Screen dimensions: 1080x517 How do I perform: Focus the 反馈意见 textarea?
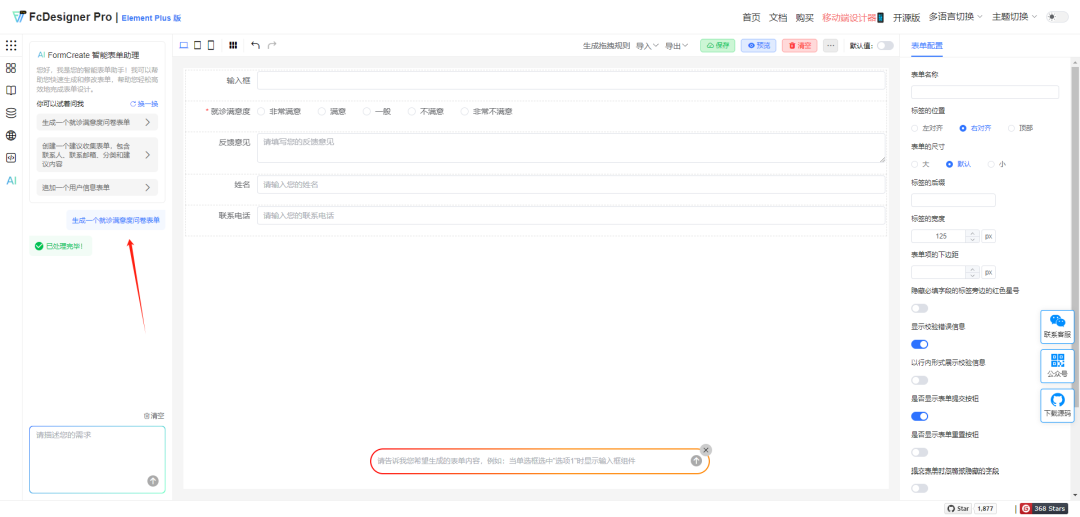pyautogui.click(x=571, y=148)
